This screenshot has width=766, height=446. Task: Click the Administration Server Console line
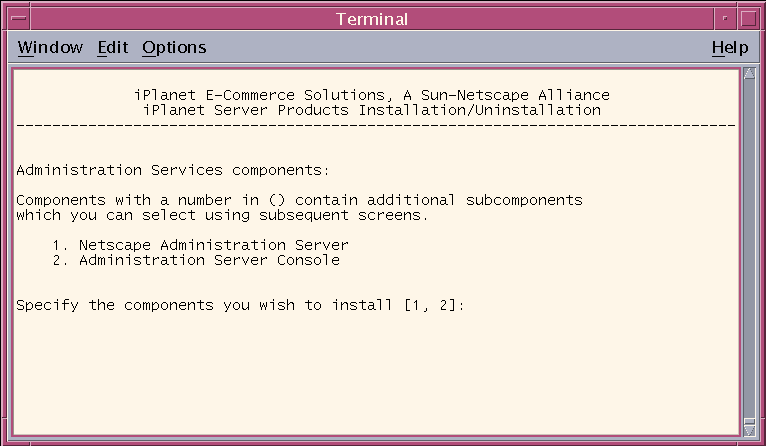tap(196, 260)
